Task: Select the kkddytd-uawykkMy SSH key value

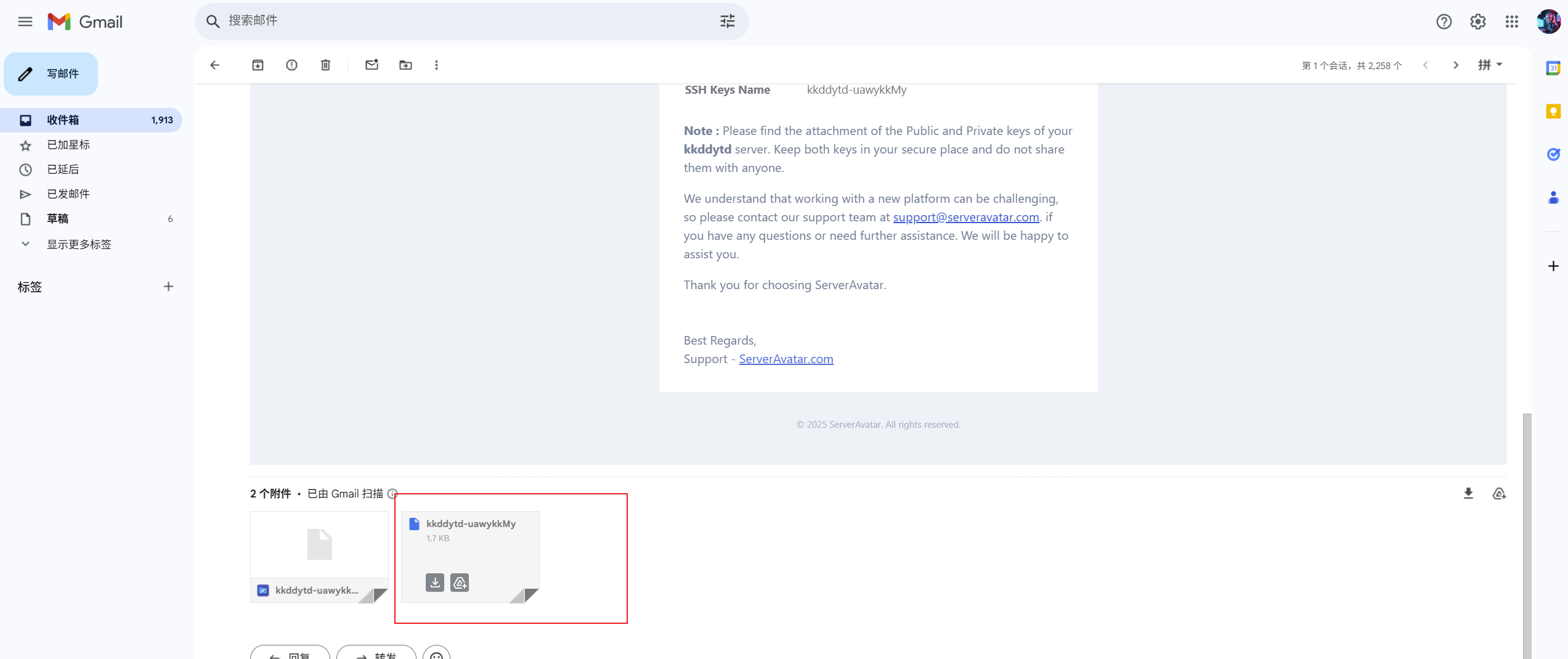Action: pyautogui.click(x=857, y=90)
